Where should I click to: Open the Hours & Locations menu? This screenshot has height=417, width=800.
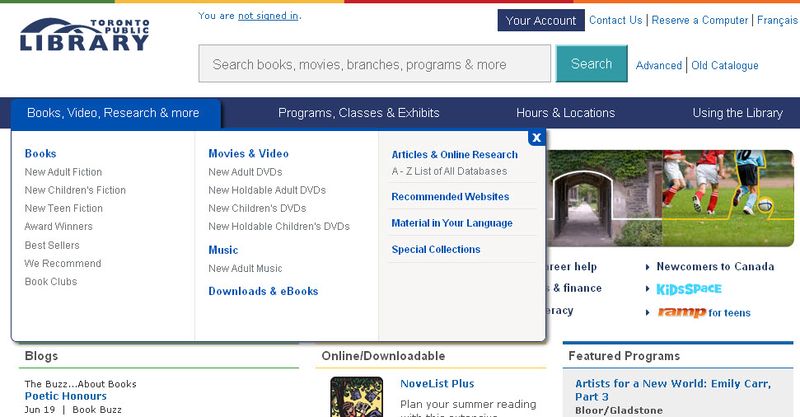565,113
